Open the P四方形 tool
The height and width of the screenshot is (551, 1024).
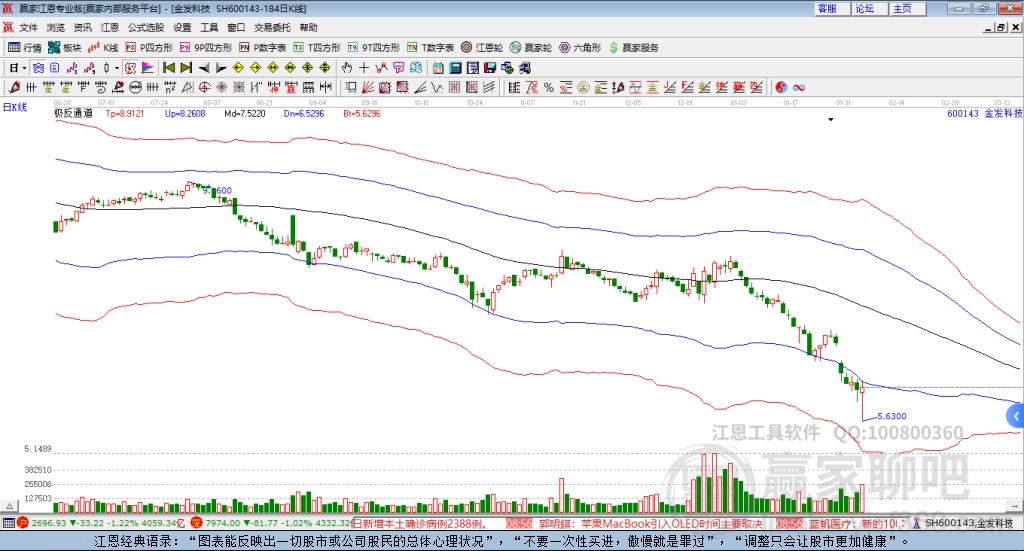149,48
